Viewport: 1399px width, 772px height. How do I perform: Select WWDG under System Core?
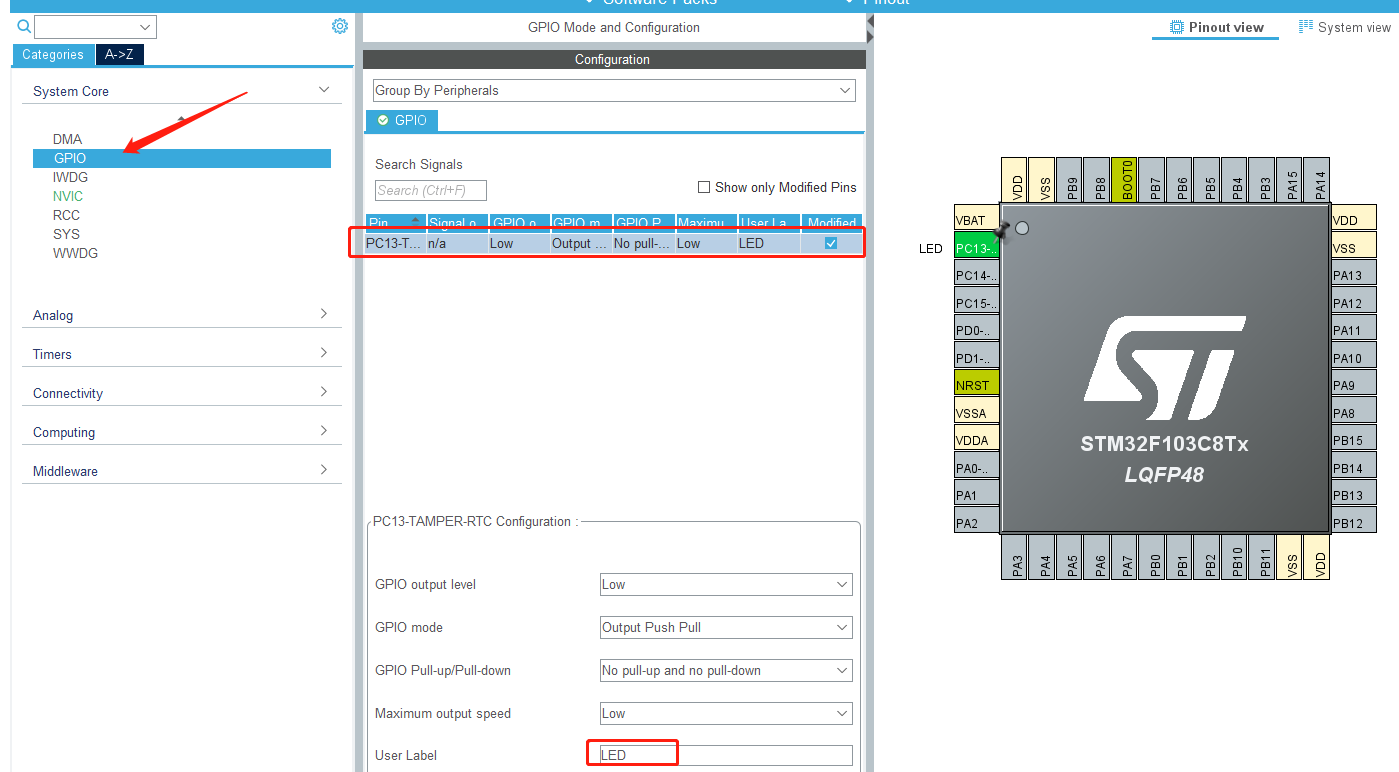(76, 253)
